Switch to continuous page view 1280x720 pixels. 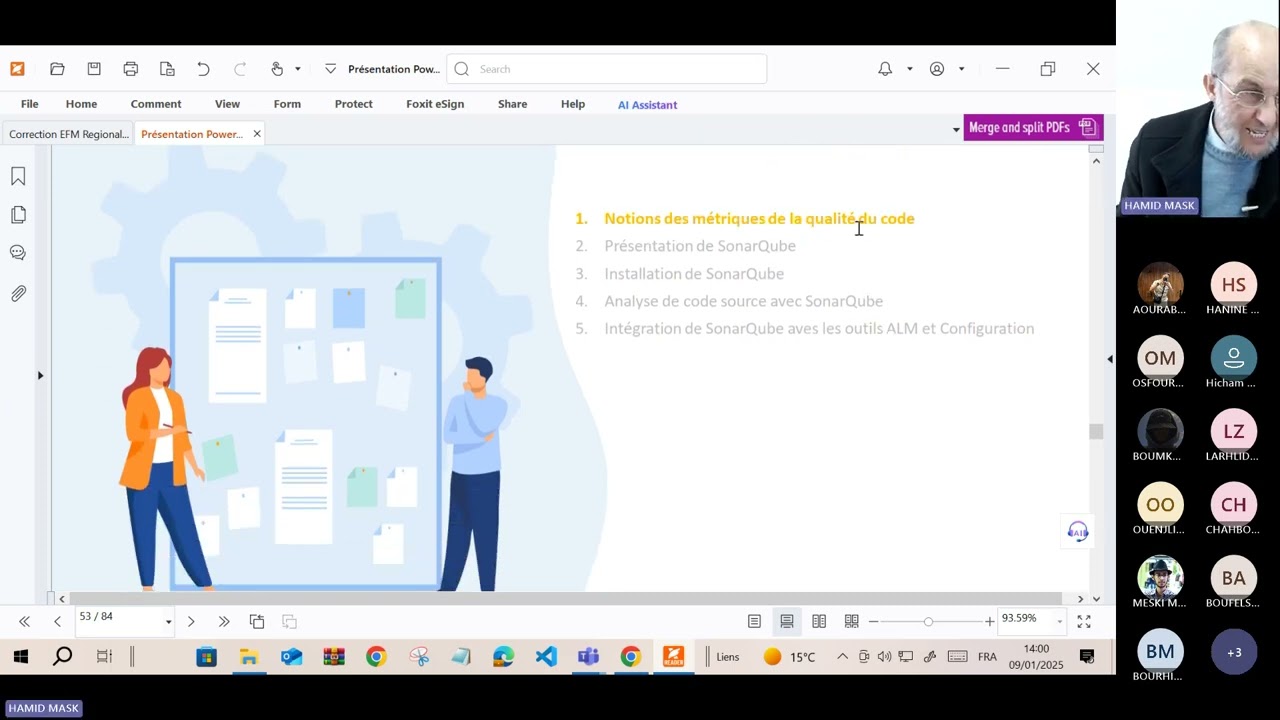pyautogui.click(x=787, y=622)
